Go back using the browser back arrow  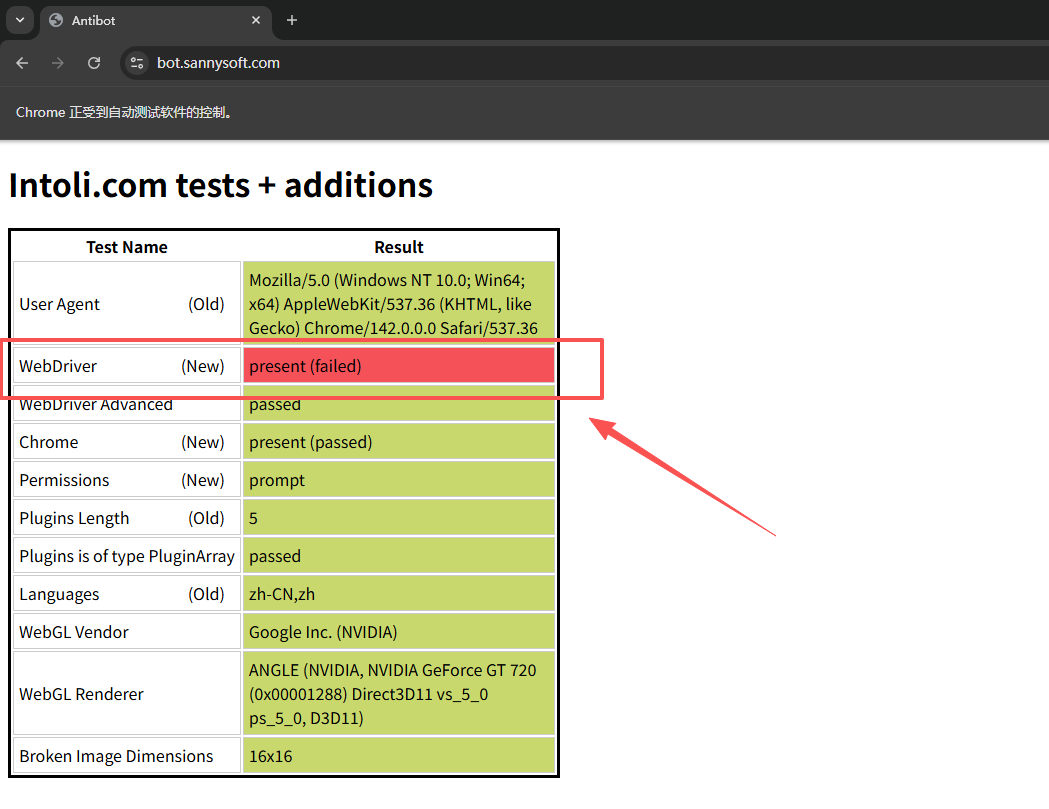coord(22,63)
